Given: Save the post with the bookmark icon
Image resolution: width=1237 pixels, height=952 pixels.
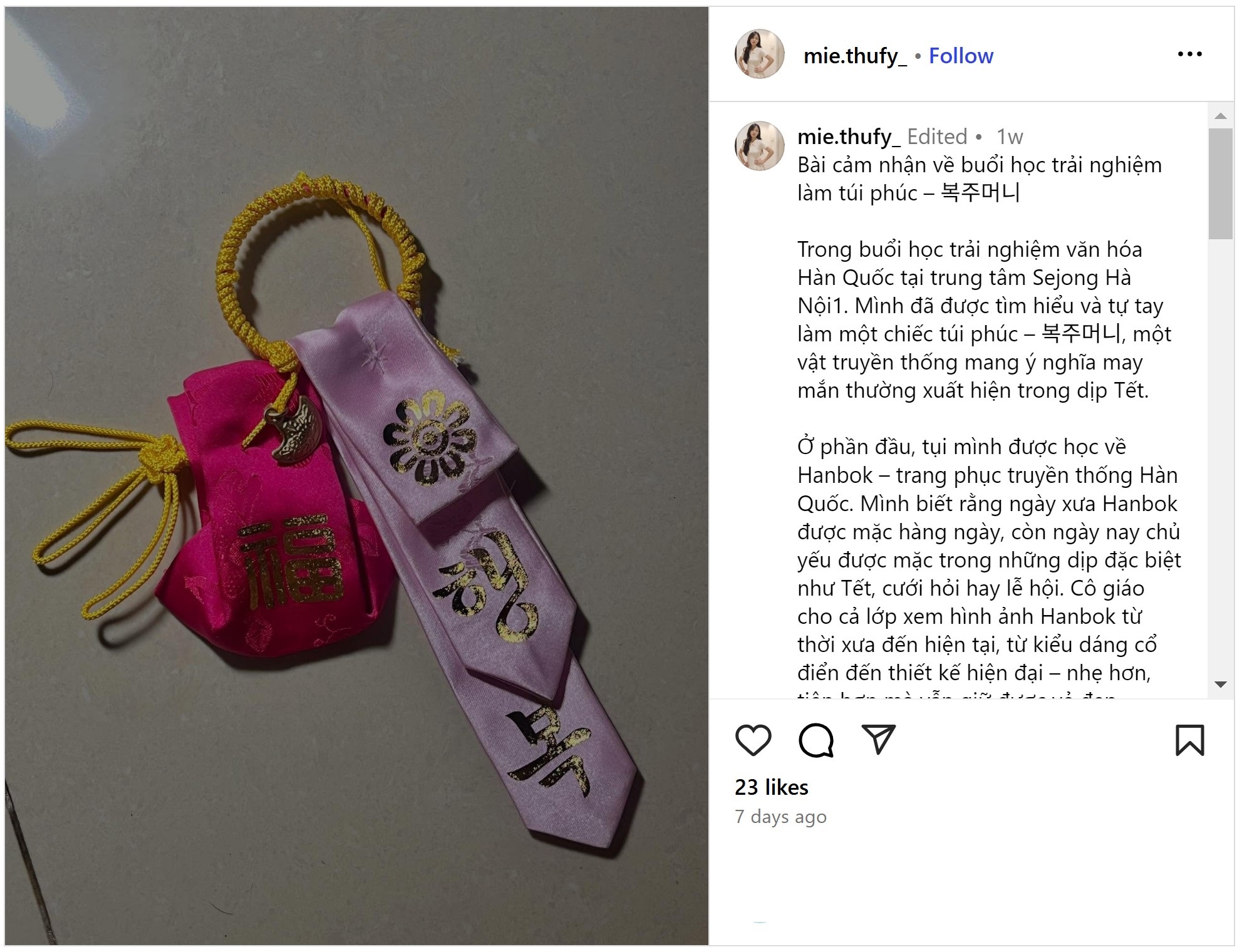Looking at the screenshot, I should pos(1189,740).
